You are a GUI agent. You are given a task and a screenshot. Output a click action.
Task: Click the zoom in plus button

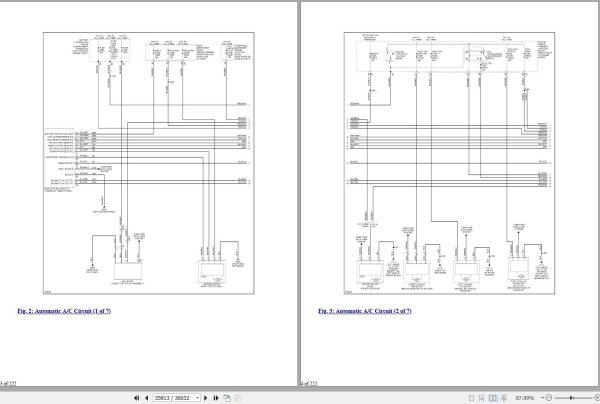point(597,398)
